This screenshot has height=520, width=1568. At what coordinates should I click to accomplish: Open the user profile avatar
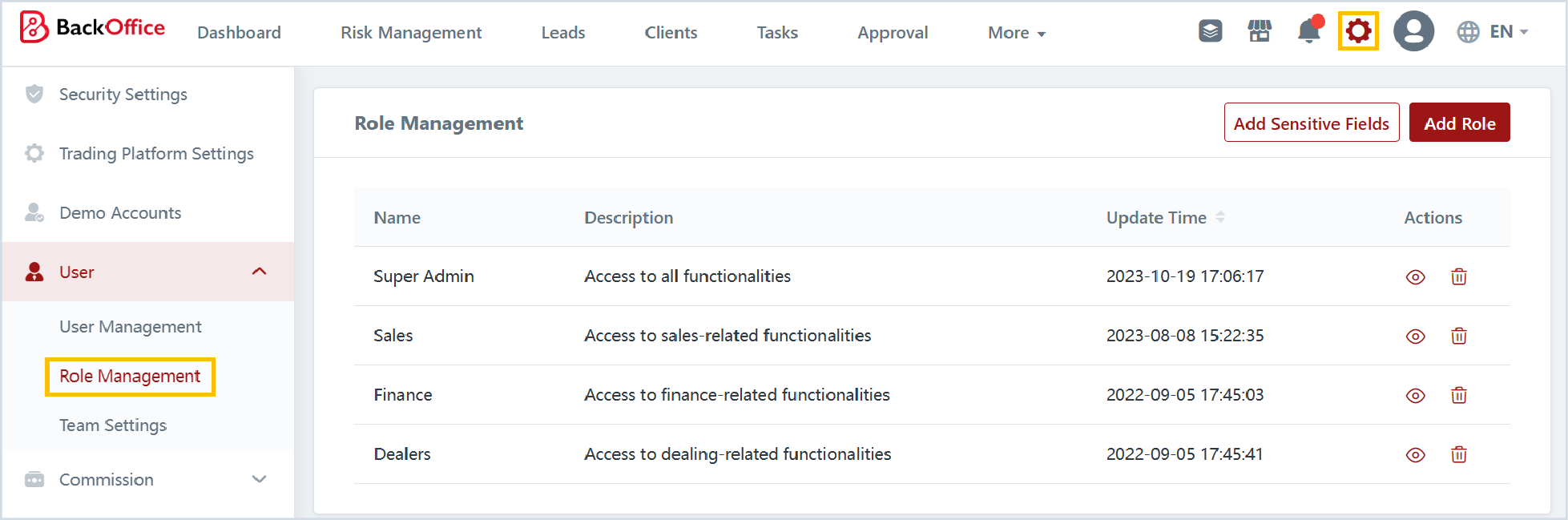pos(1413,32)
